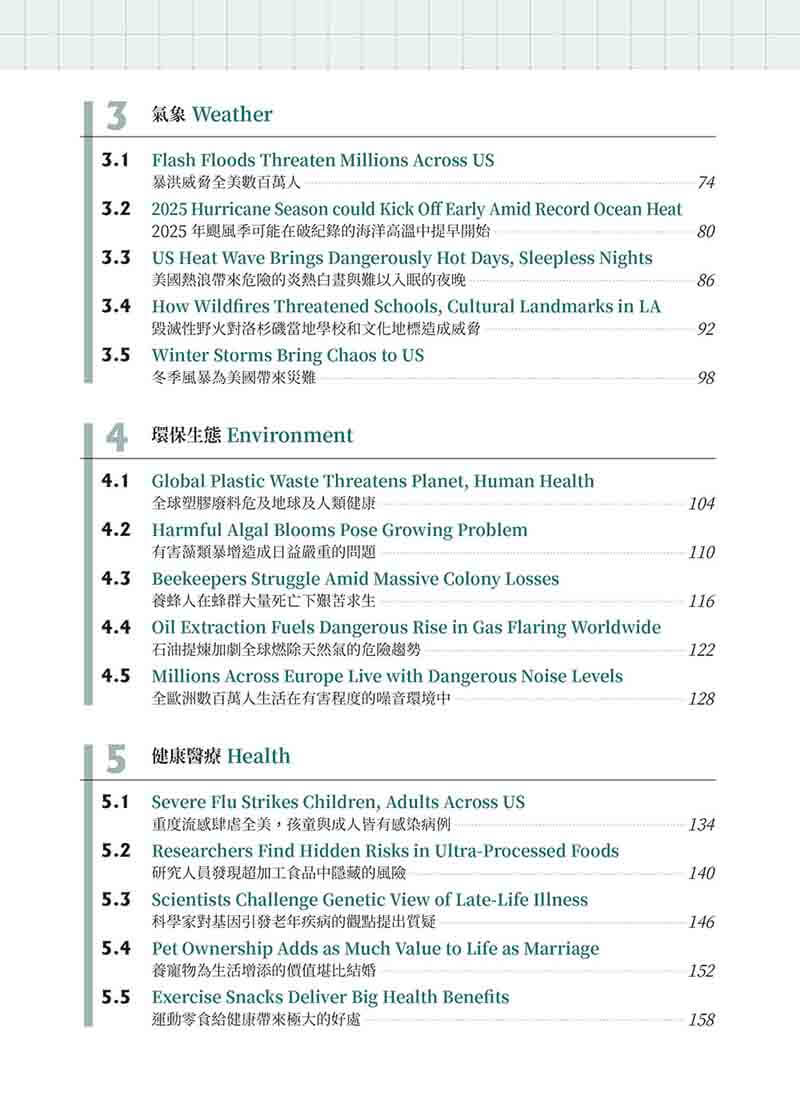Select the 'US Heat Wave Brings Dangerously Hot Days' title
Screen dimensions: 800x1095
[x=401, y=258]
